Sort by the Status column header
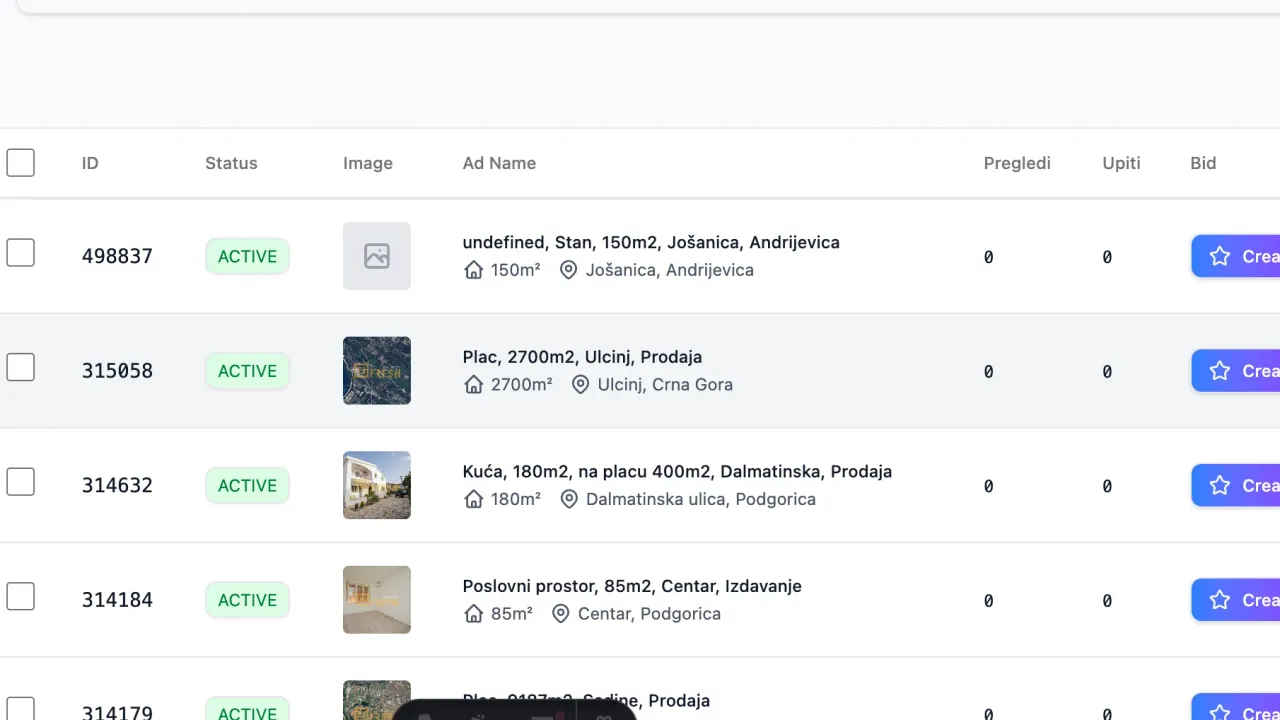The image size is (1280, 720). 231,163
